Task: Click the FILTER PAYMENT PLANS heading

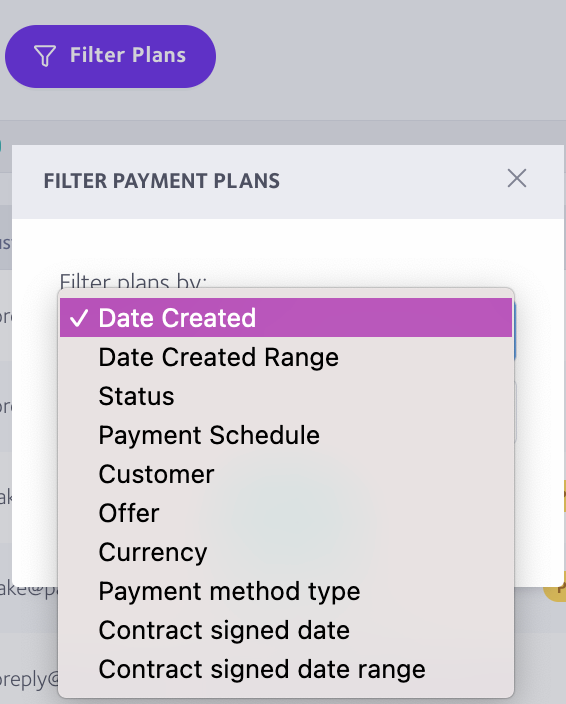Action: pyautogui.click(x=162, y=181)
